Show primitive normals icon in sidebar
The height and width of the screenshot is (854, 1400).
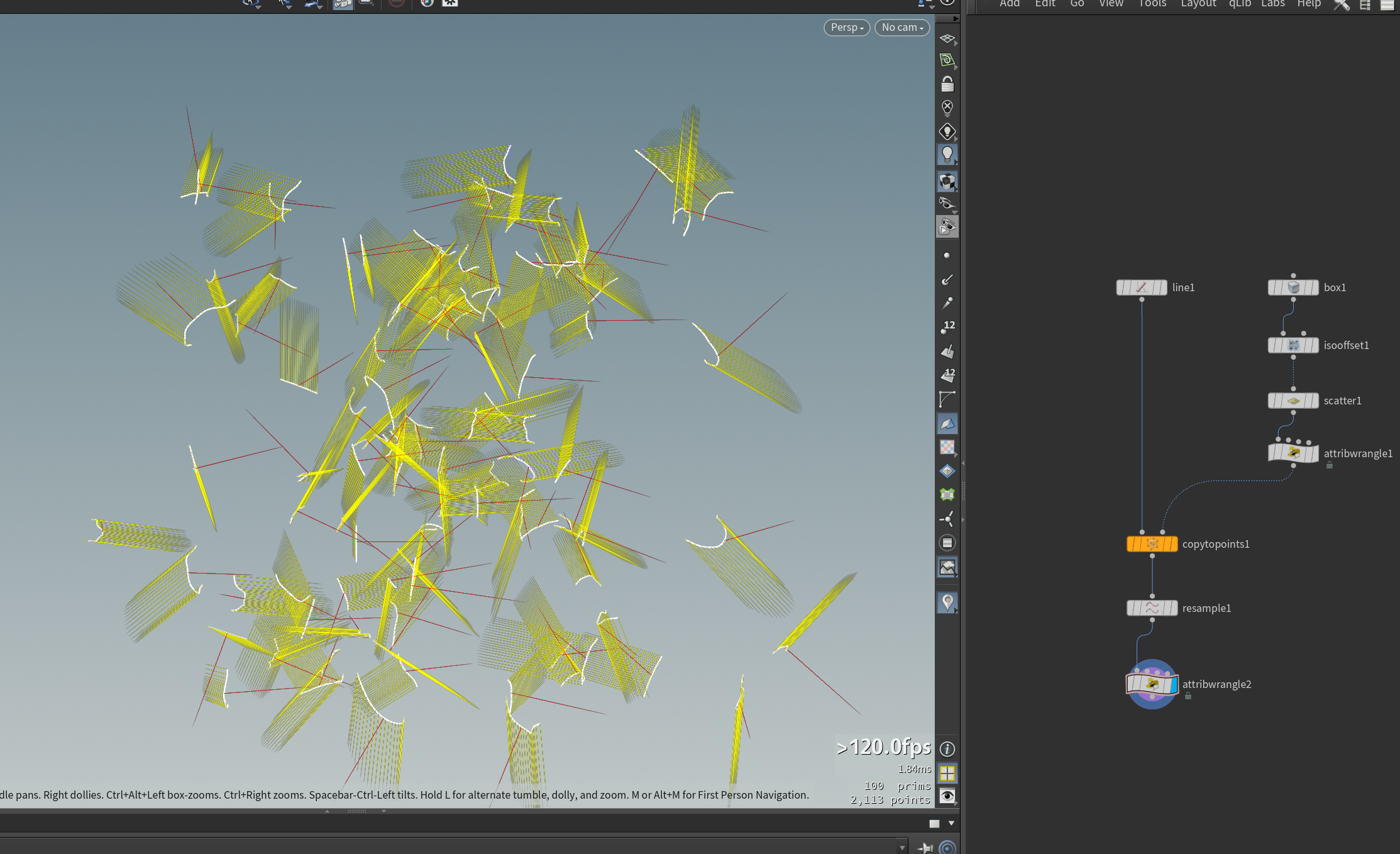tap(947, 351)
